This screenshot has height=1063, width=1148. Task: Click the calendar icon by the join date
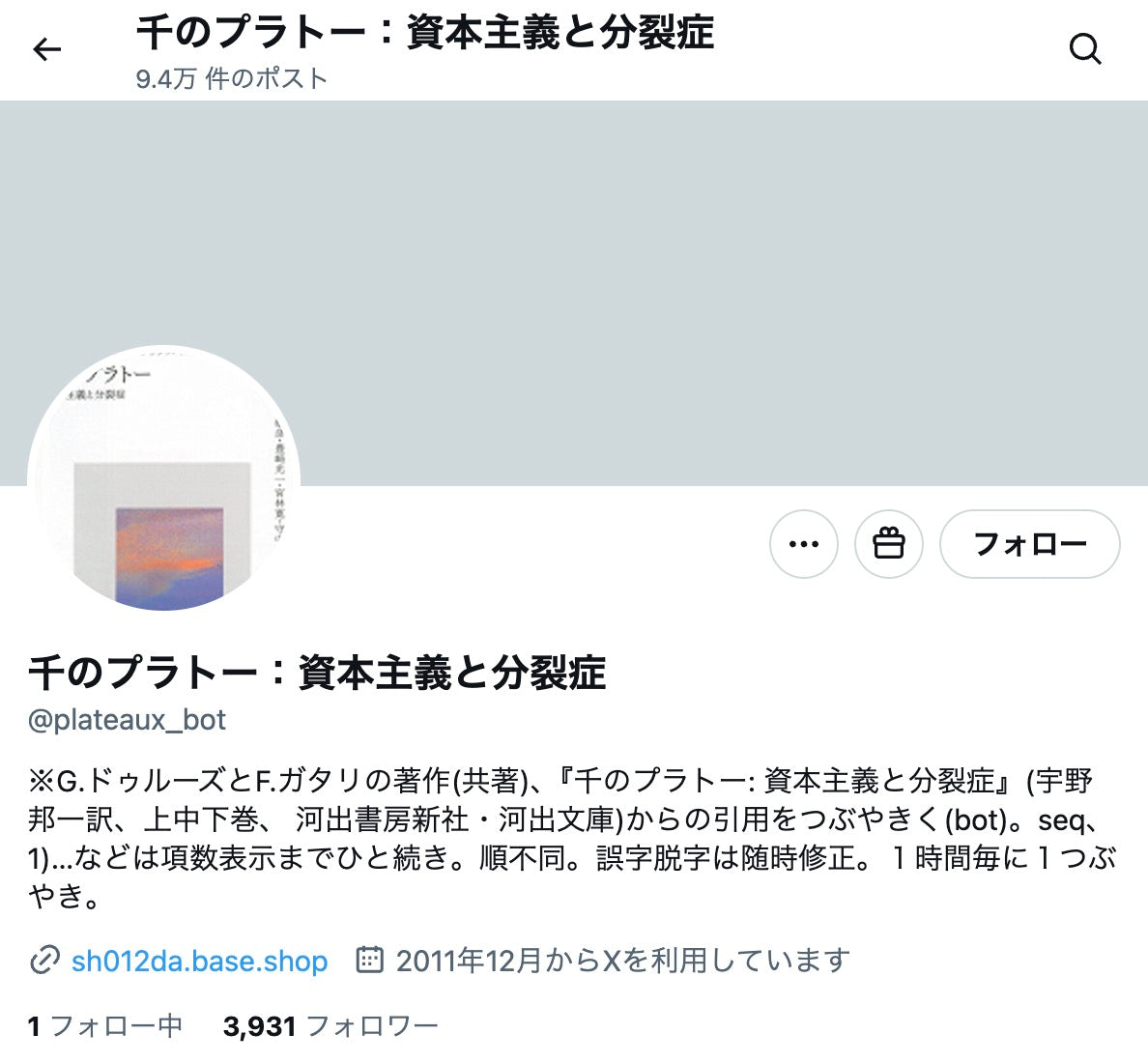tap(370, 959)
